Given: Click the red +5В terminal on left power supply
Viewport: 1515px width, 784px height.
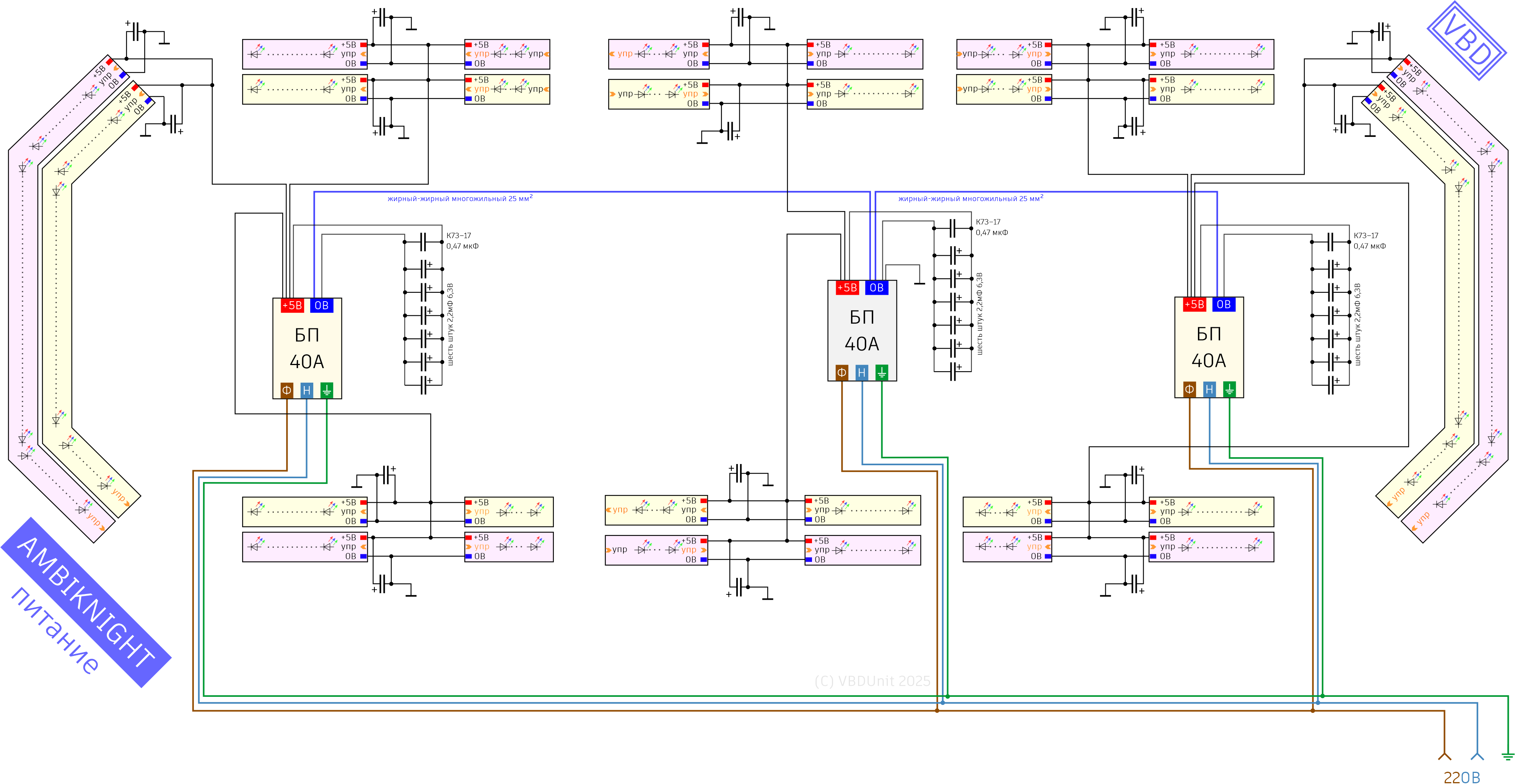Looking at the screenshot, I should (292, 305).
